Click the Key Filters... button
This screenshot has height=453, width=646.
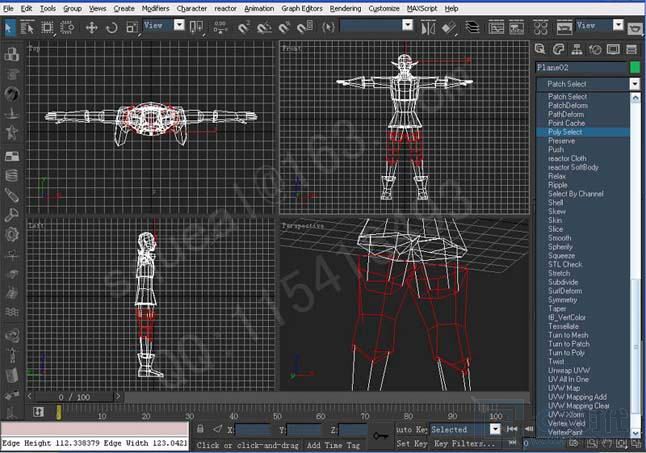point(464,444)
